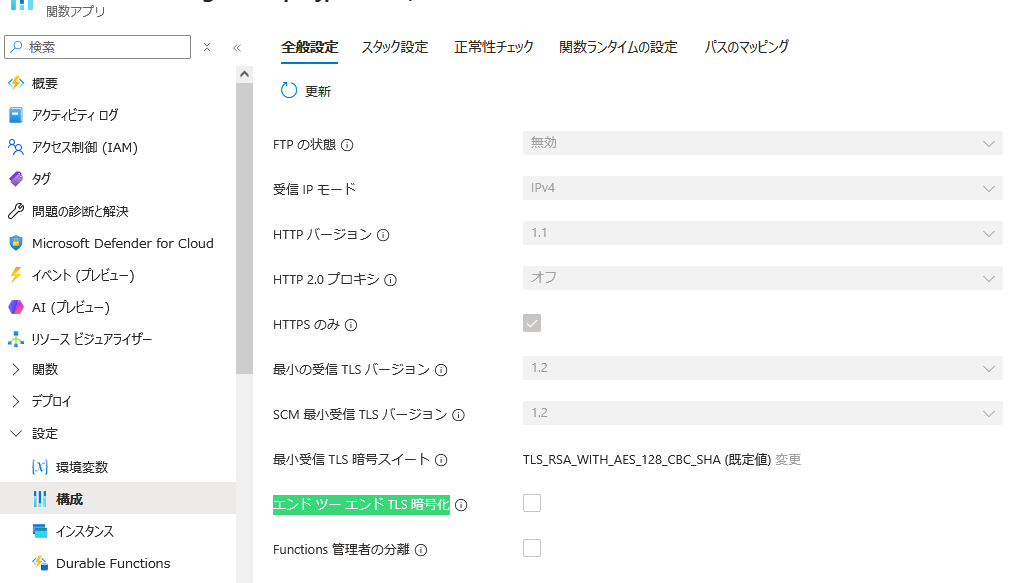Open the FTP の状態 dropdown
The height and width of the screenshot is (583, 1022).
coord(763,143)
